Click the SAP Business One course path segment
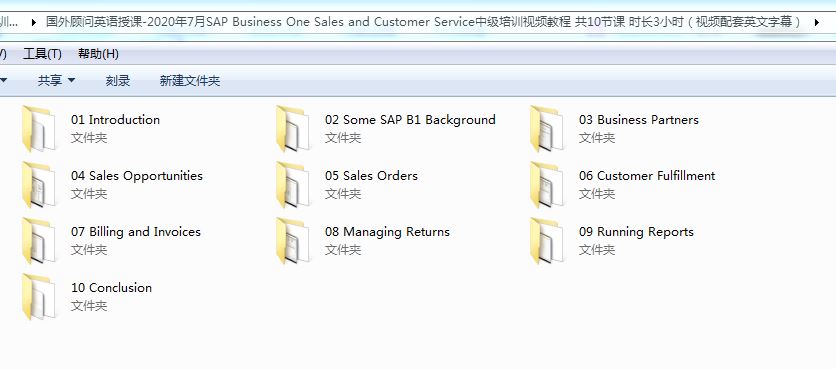This screenshot has width=836, height=369. (x=424, y=22)
